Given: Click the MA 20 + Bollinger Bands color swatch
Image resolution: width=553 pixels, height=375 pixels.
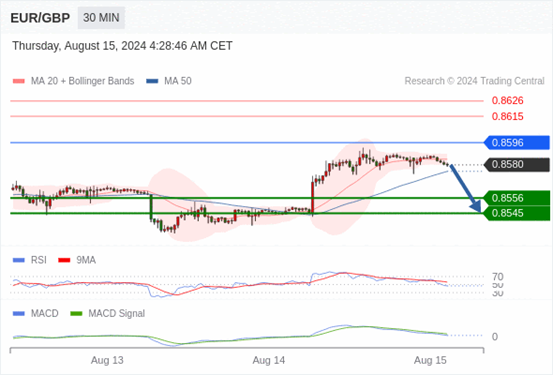Looking at the screenshot, I should pos(19,81).
